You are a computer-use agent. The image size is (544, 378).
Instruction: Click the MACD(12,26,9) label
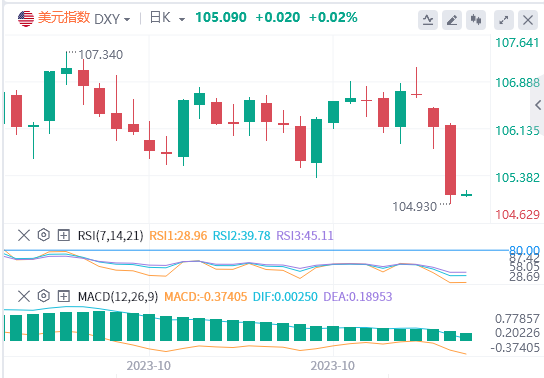[x=118, y=297]
